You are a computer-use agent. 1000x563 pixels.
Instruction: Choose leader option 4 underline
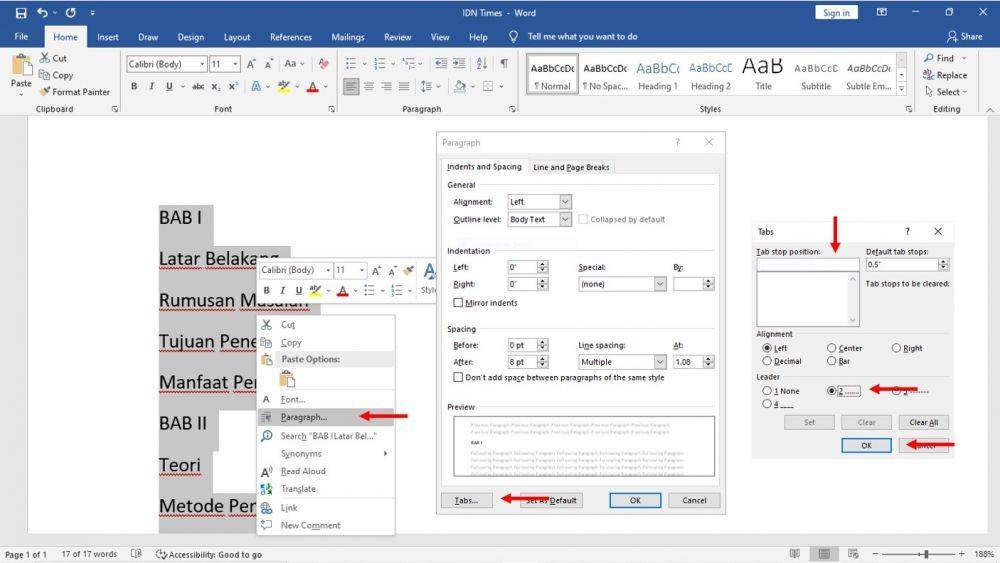(x=767, y=404)
